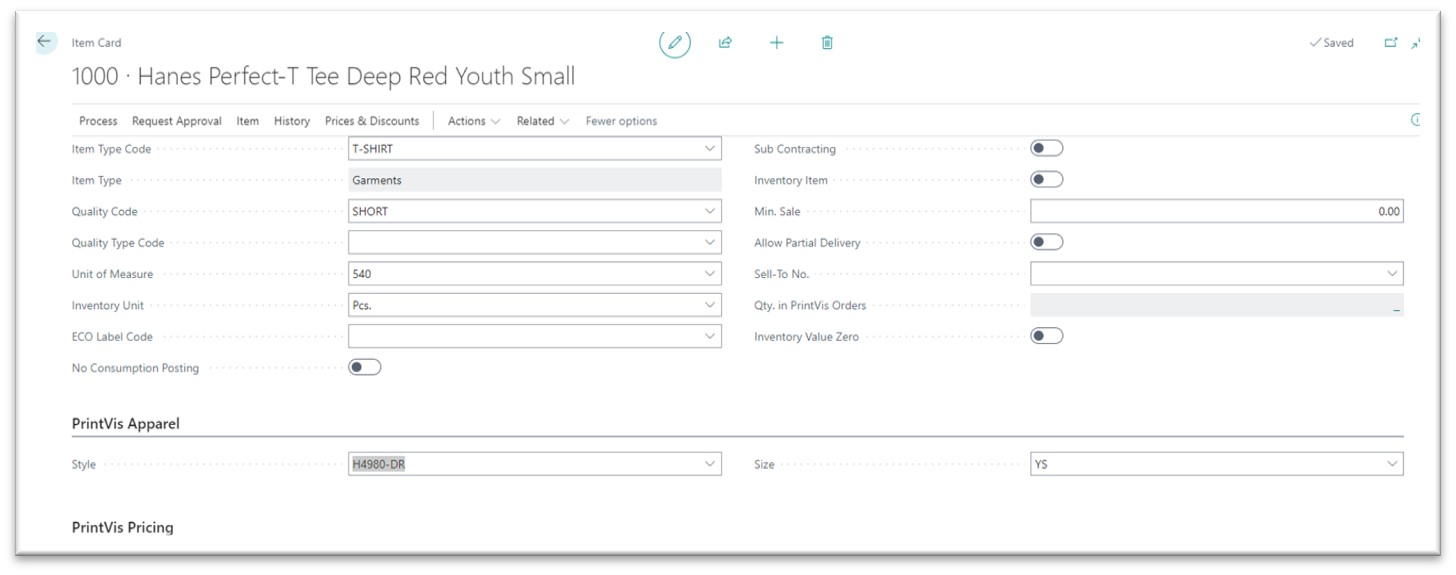The height and width of the screenshot is (575, 1456).
Task: Expand the Actions menu
Action: point(474,121)
